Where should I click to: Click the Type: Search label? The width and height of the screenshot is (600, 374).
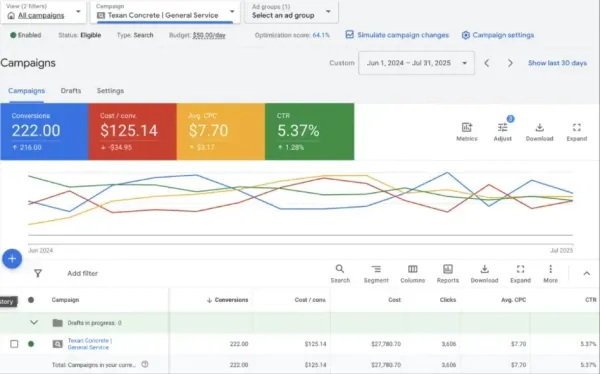(135, 35)
